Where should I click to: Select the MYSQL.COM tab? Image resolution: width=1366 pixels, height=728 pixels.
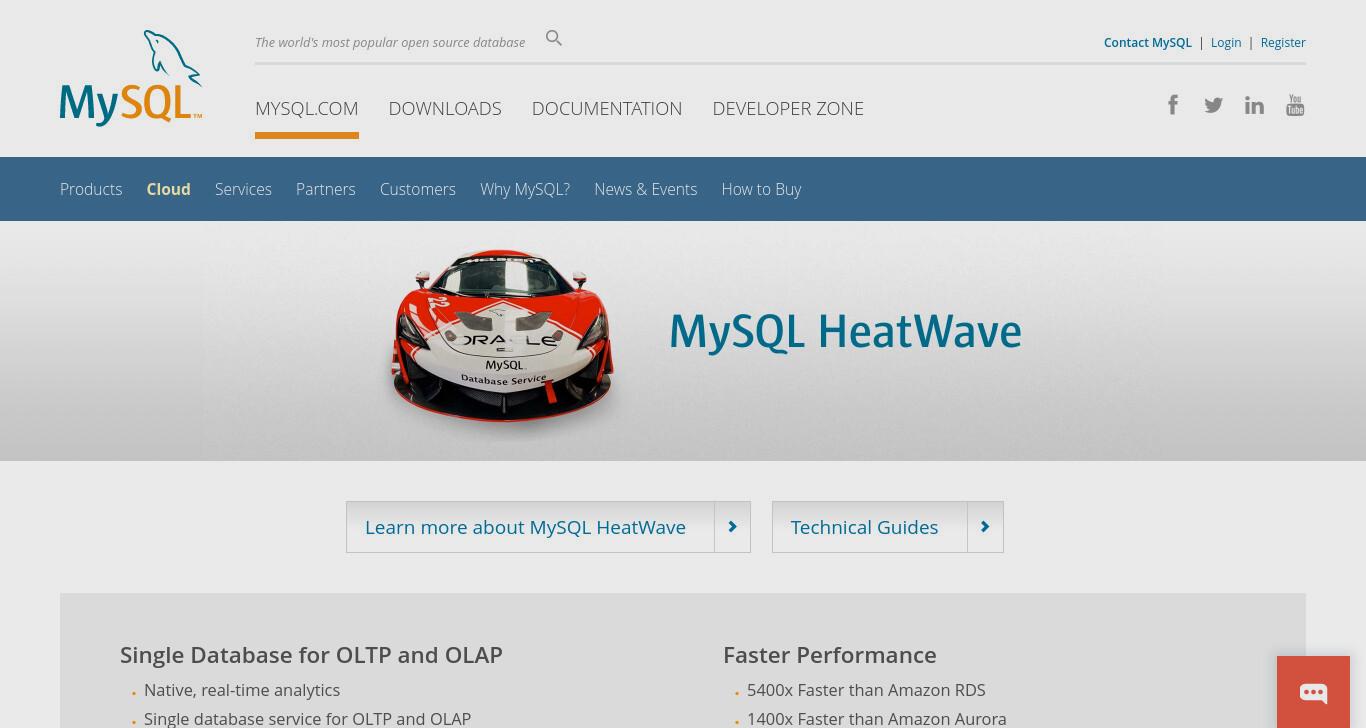click(x=307, y=108)
